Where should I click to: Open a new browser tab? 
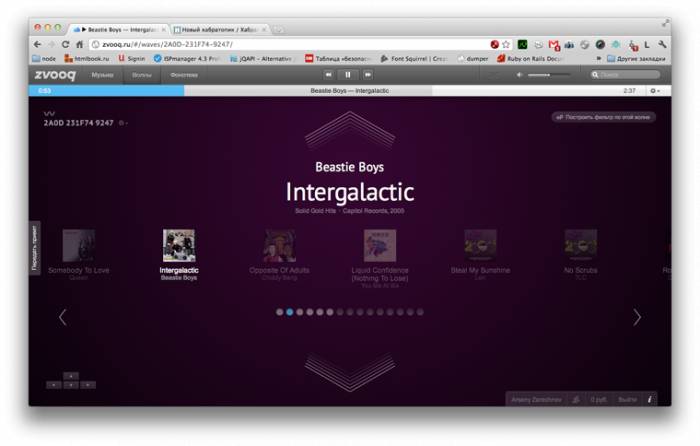[278, 29]
